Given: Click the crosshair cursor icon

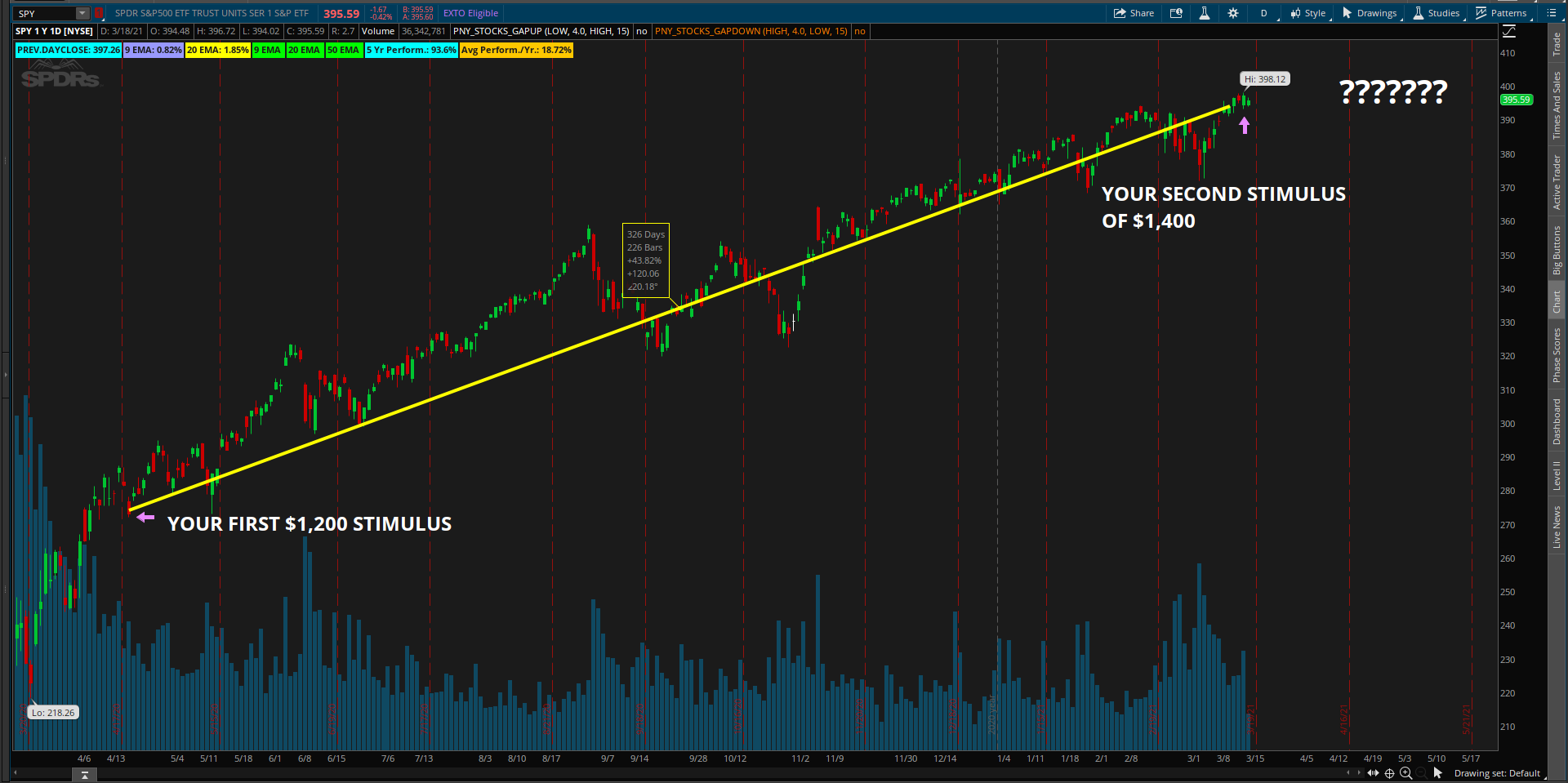Looking at the screenshot, I should pyautogui.click(x=1389, y=772).
